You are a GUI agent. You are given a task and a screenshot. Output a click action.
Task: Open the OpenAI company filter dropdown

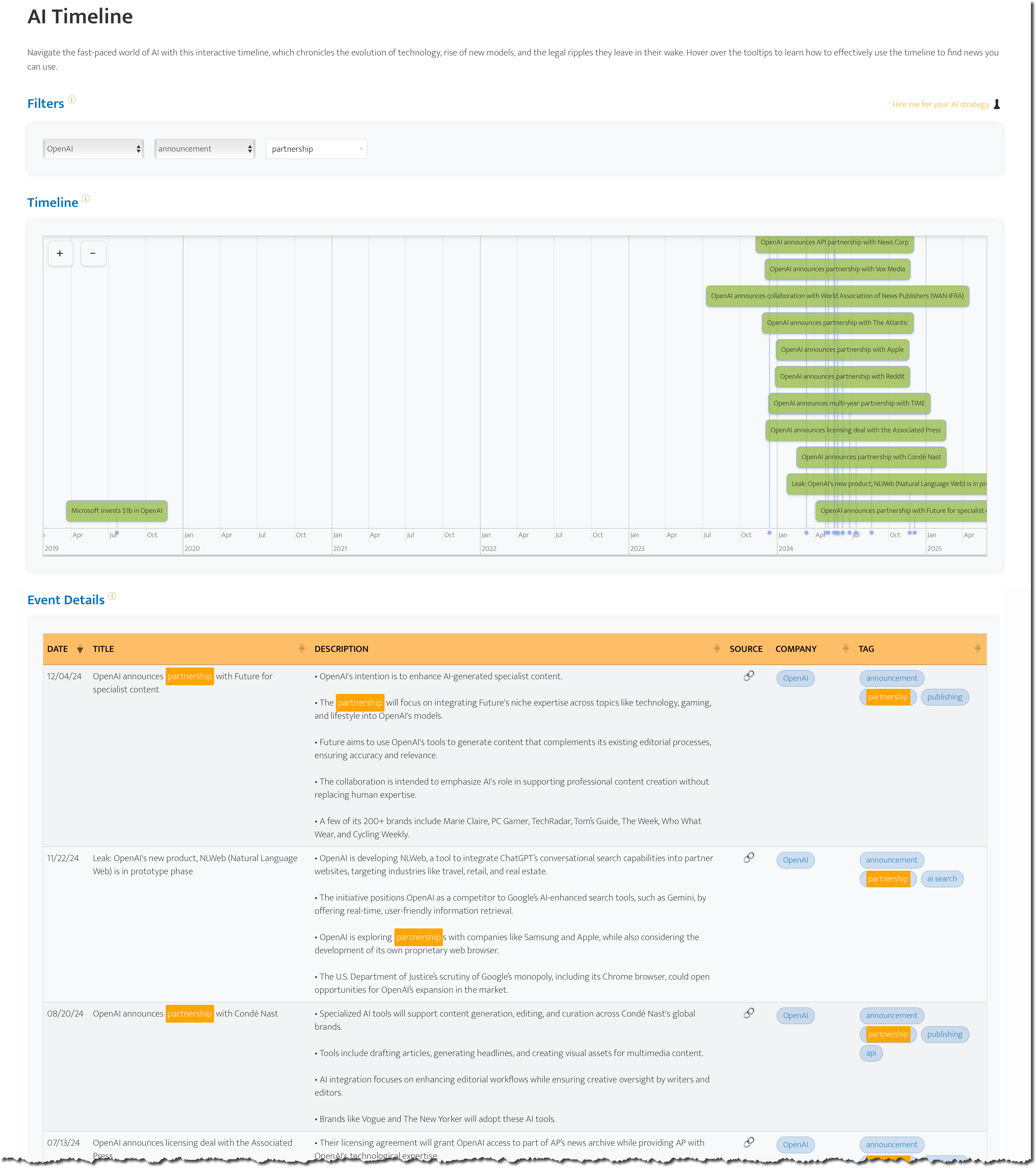click(x=93, y=149)
